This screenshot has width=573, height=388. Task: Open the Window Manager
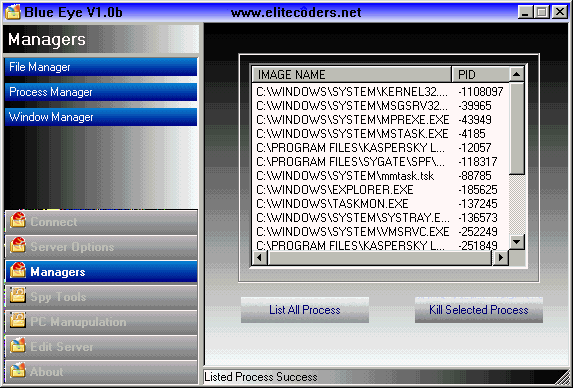click(101, 117)
